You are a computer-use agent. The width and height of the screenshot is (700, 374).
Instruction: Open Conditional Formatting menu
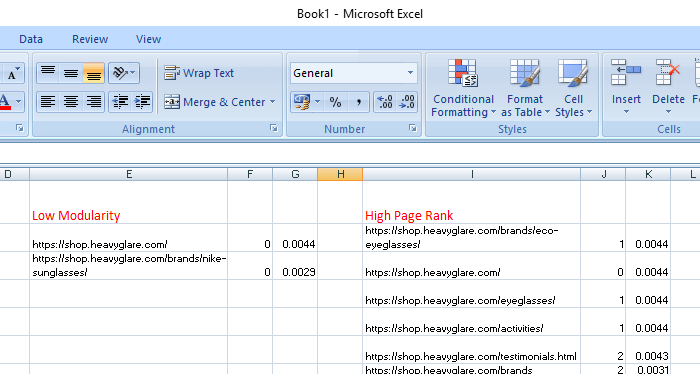point(463,88)
